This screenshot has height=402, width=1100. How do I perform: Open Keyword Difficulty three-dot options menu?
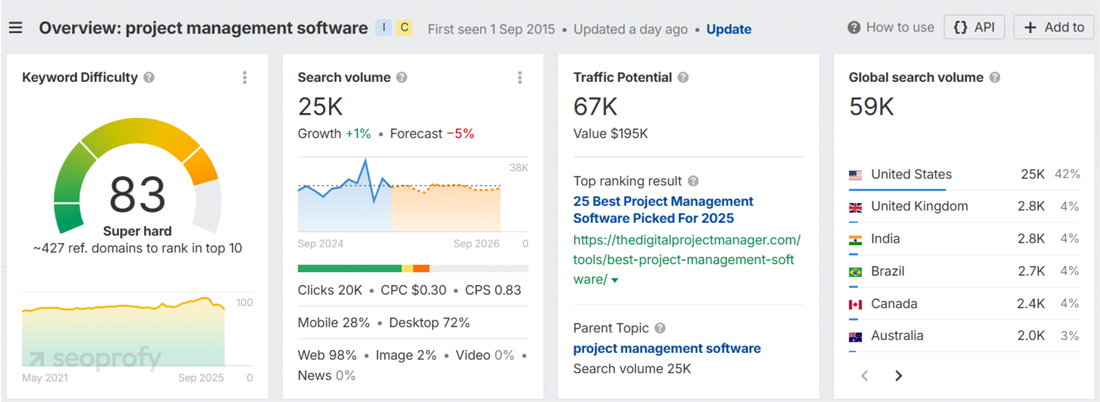245,78
